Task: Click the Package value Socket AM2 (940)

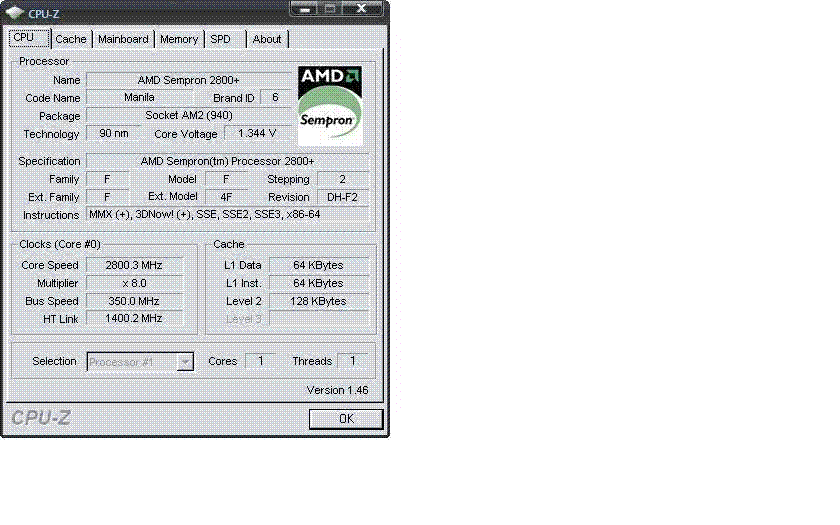Action: click(189, 116)
